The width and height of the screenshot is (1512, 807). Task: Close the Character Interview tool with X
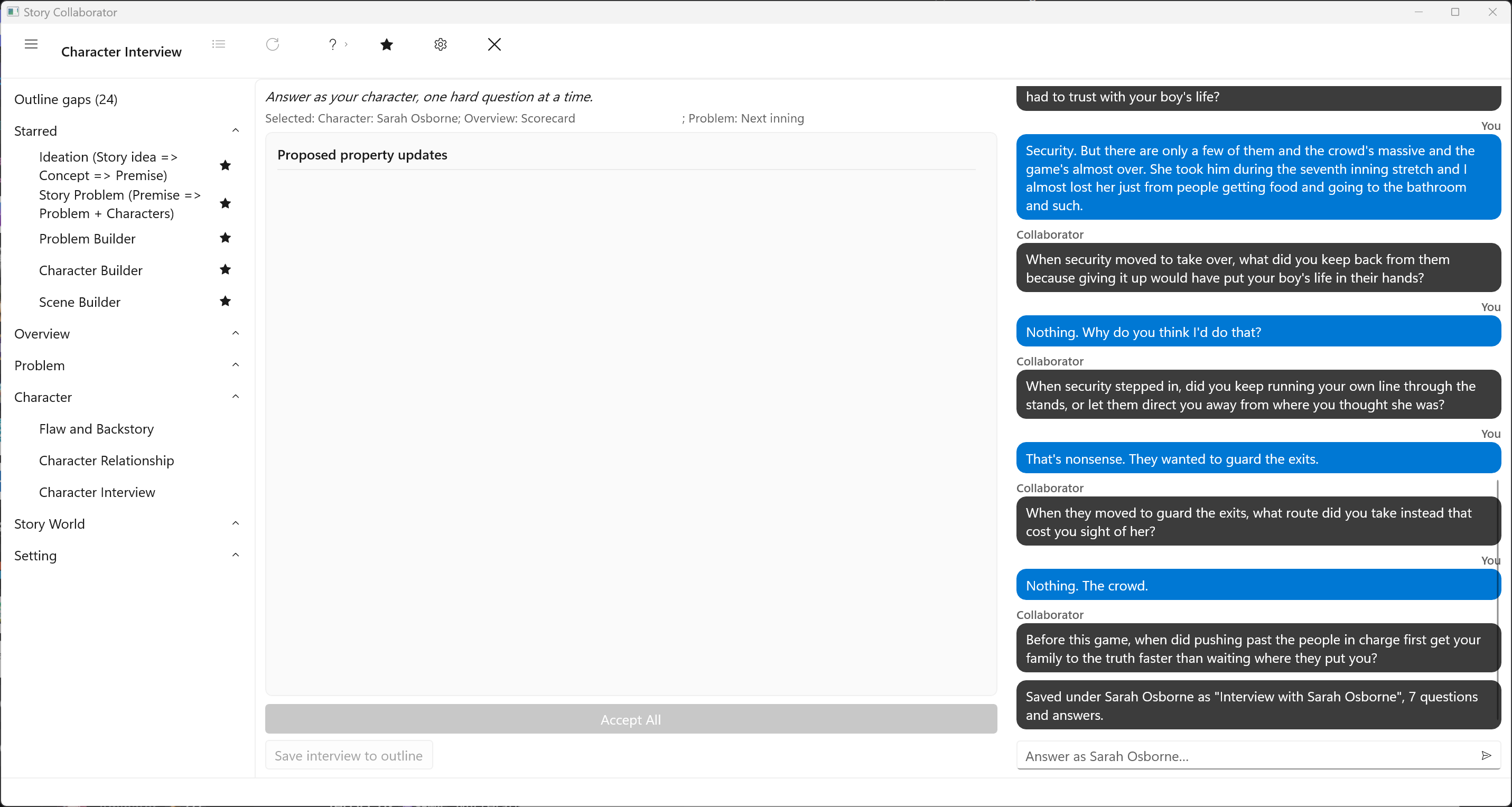pyautogui.click(x=494, y=44)
